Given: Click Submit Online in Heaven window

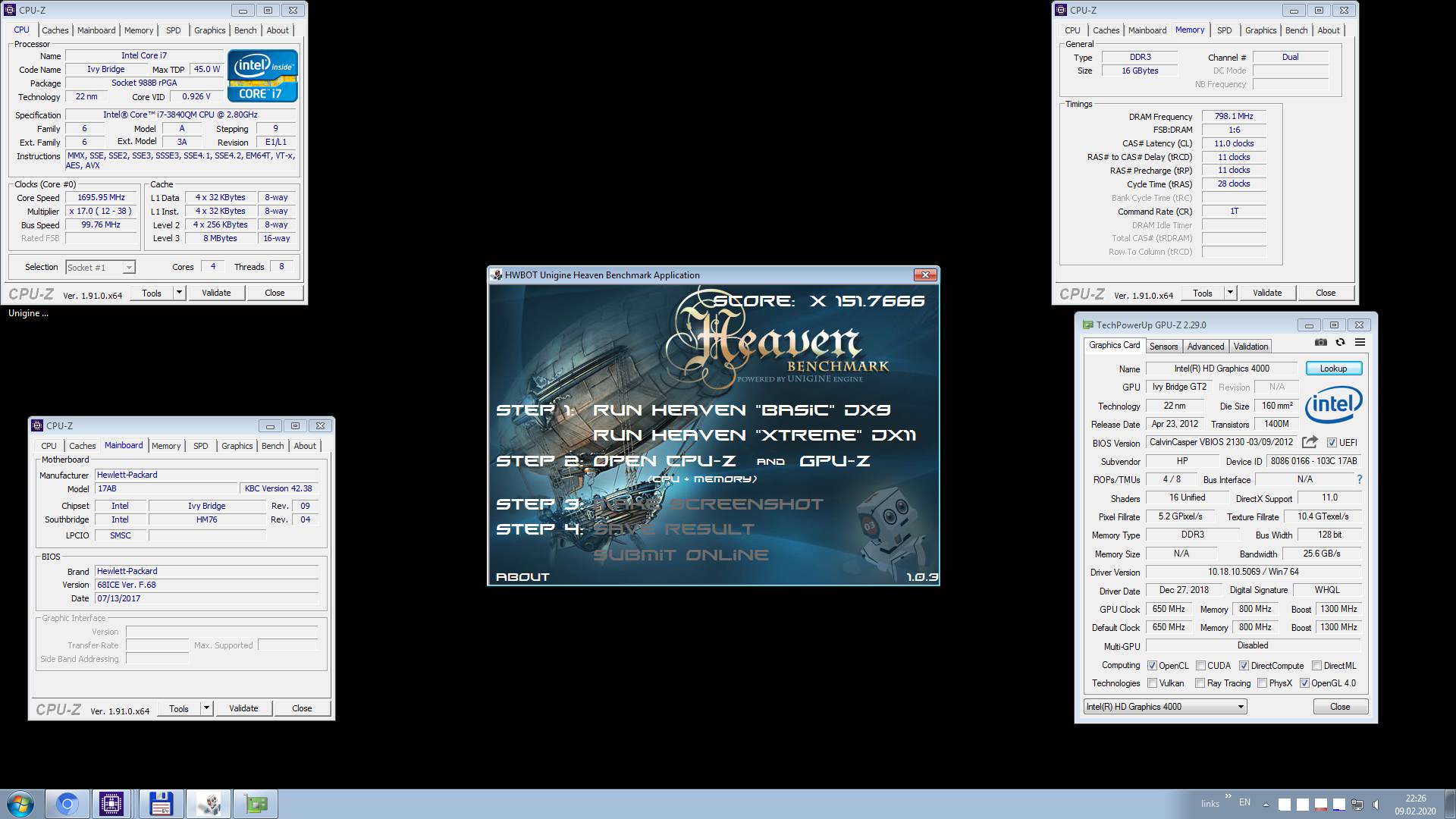Looking at the screenshot, I should 680,555.
